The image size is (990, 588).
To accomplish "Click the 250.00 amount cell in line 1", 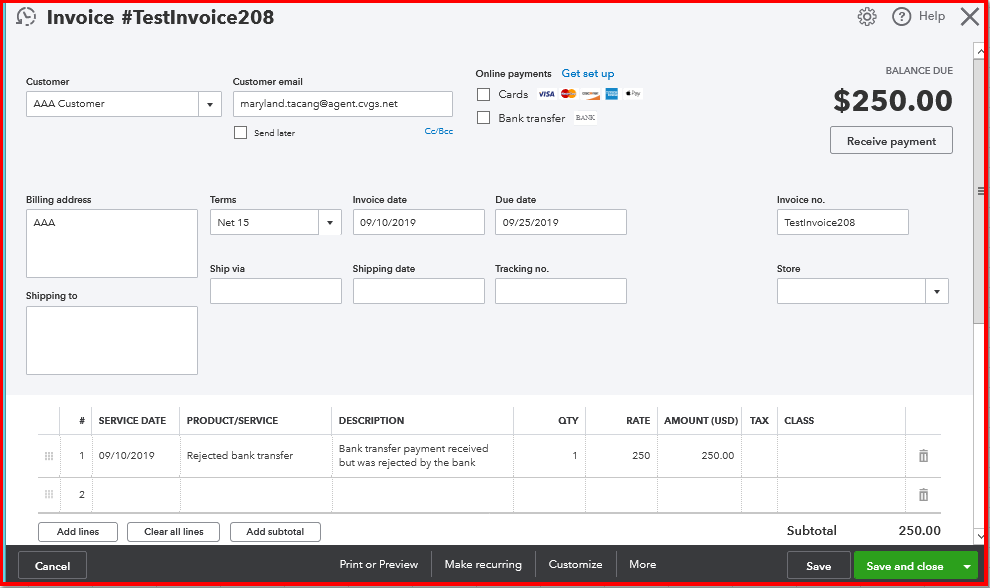I will [700, 455].
